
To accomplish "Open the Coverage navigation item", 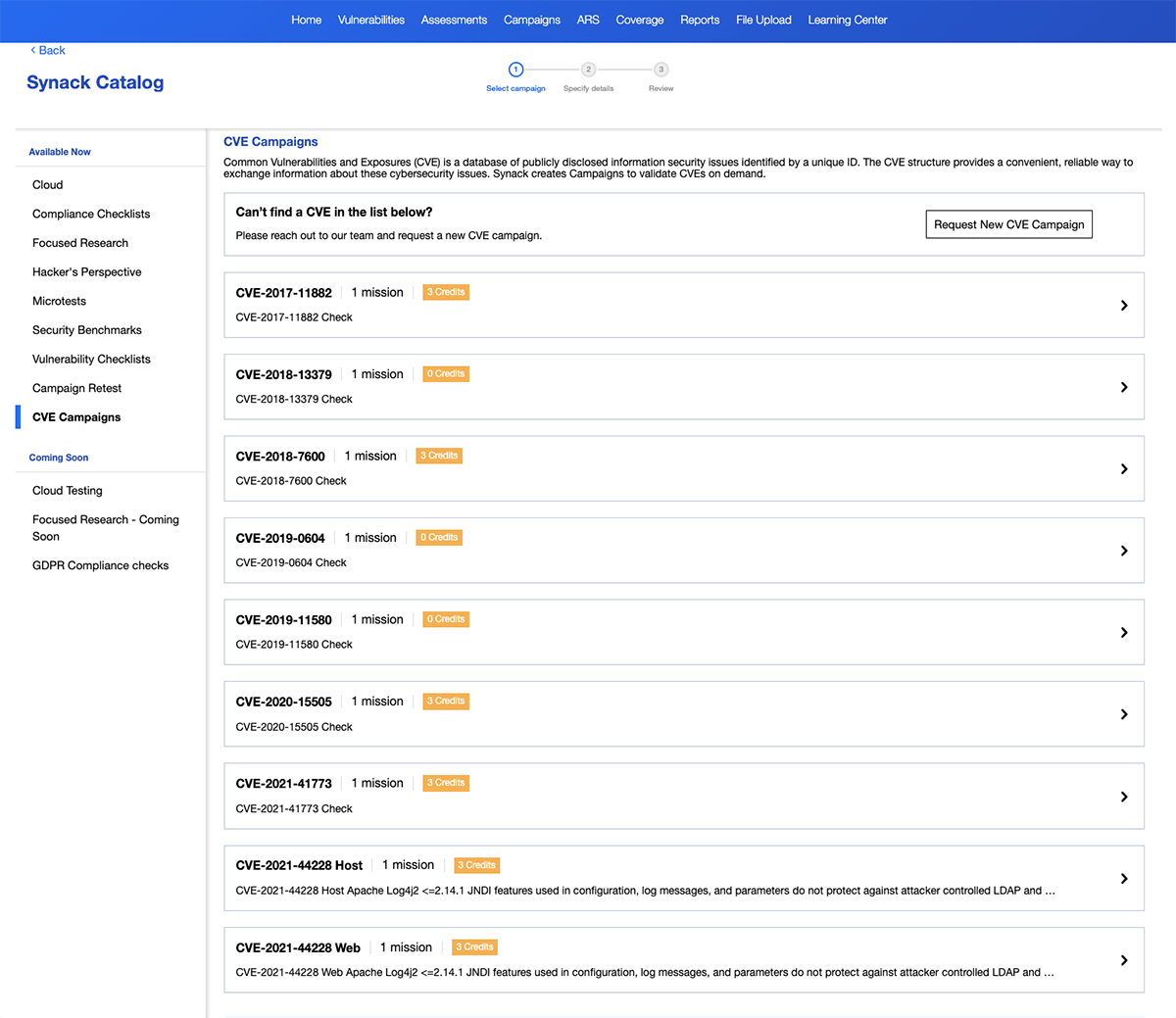I will (640, 20).
